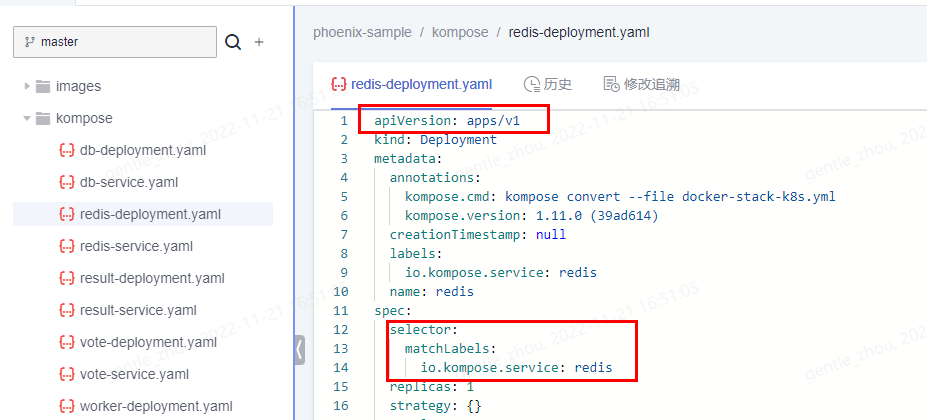The height and width of the screenshot is (420, 927).
Task: Click the search magnifier icon
Action: (233, 42)
